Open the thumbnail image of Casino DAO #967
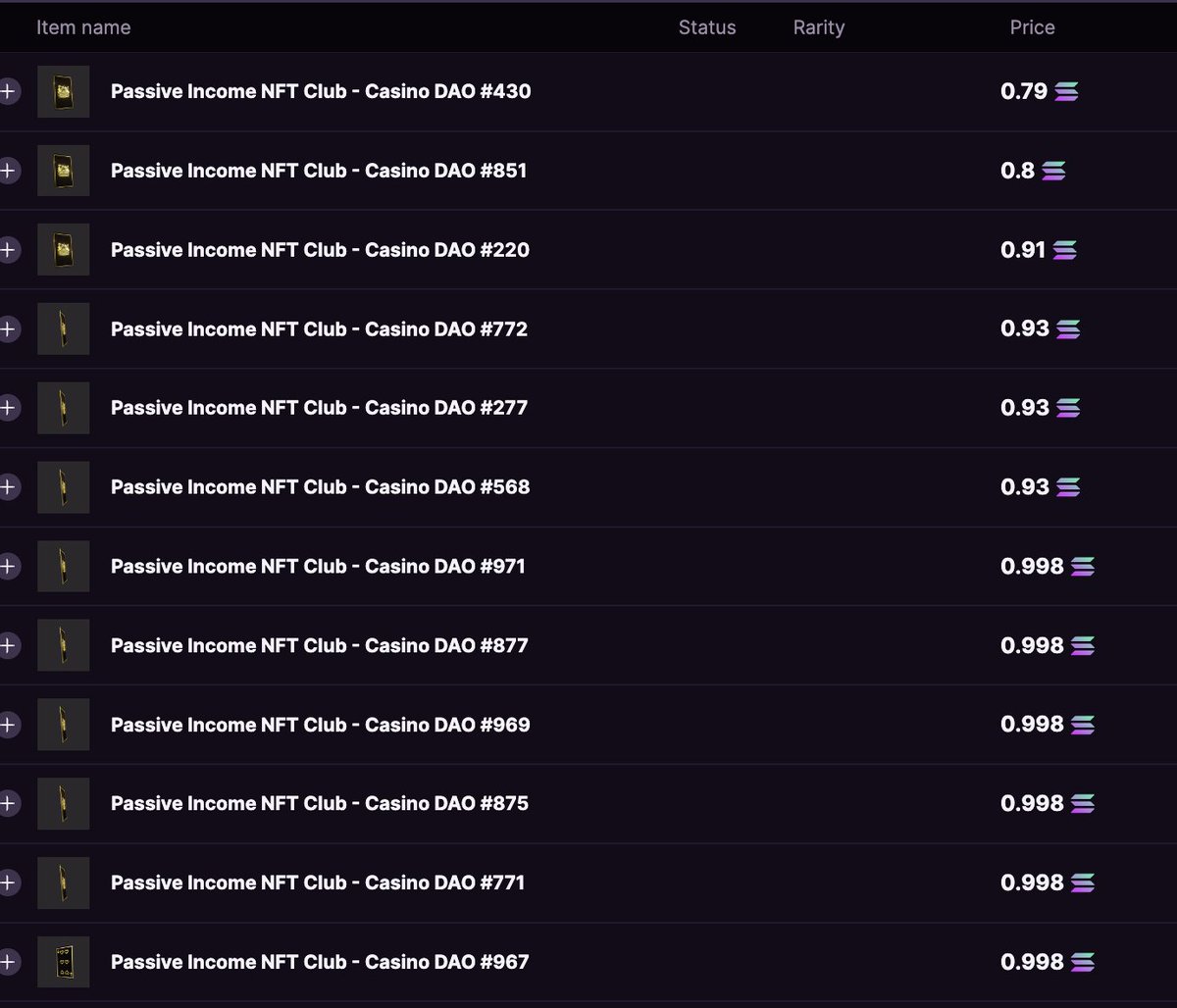Image resolution: width=1177 pixels, height=1008 pixels. [64, 962]
